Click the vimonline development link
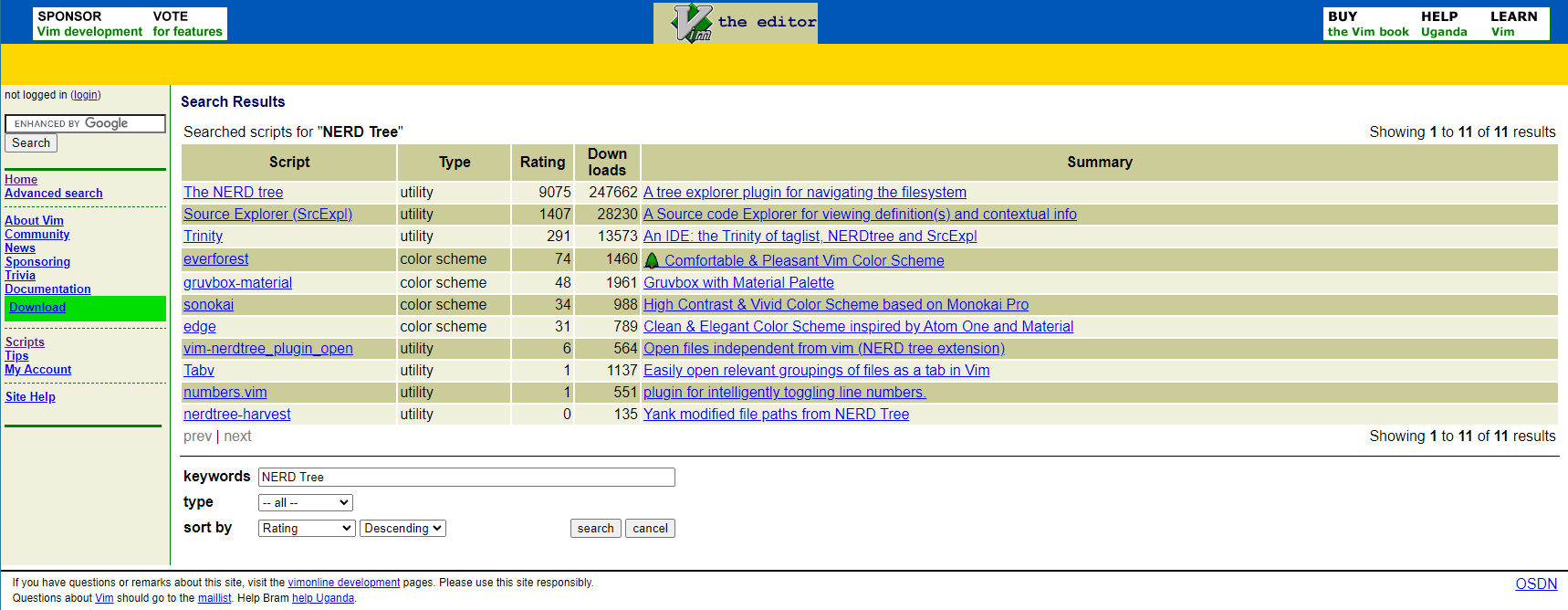This screenshot has height=610, width=1568. tap(344, 583)
